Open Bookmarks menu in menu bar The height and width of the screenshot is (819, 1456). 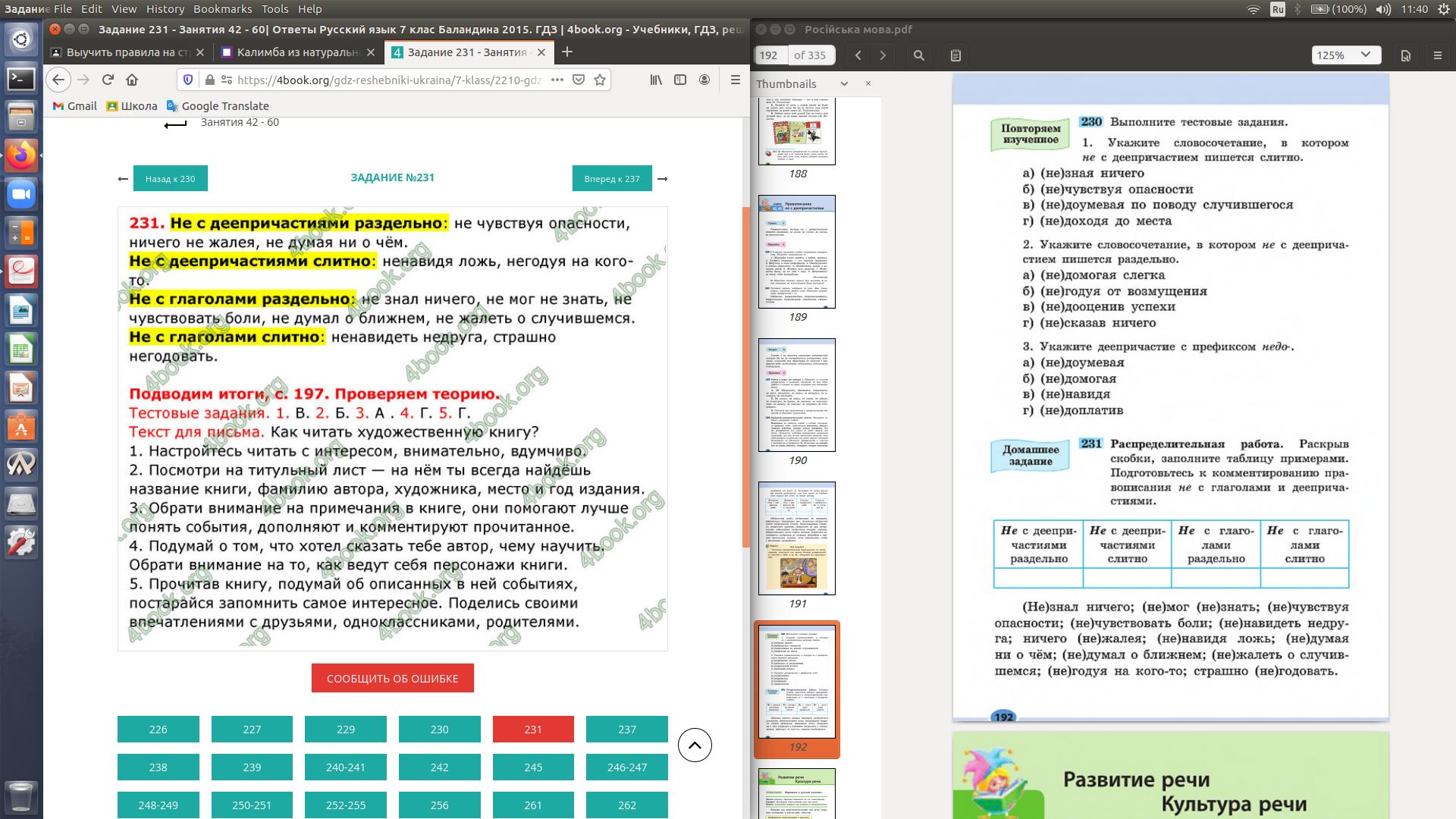[222, 9]
